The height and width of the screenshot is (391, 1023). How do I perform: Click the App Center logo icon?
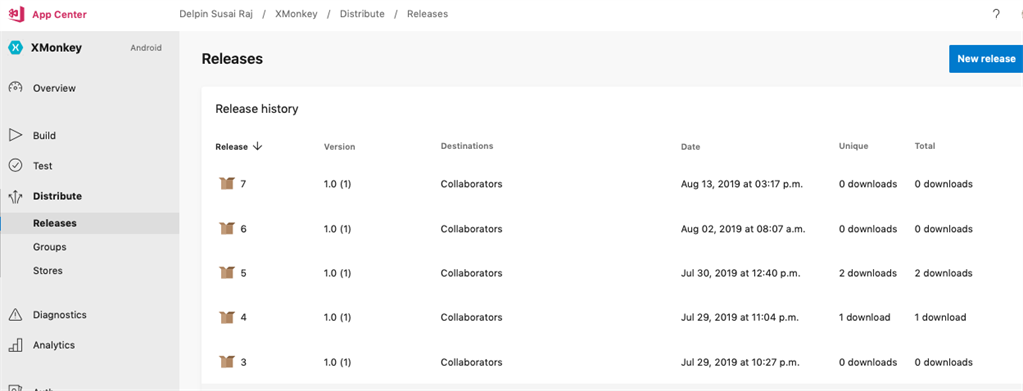(16, 14)
